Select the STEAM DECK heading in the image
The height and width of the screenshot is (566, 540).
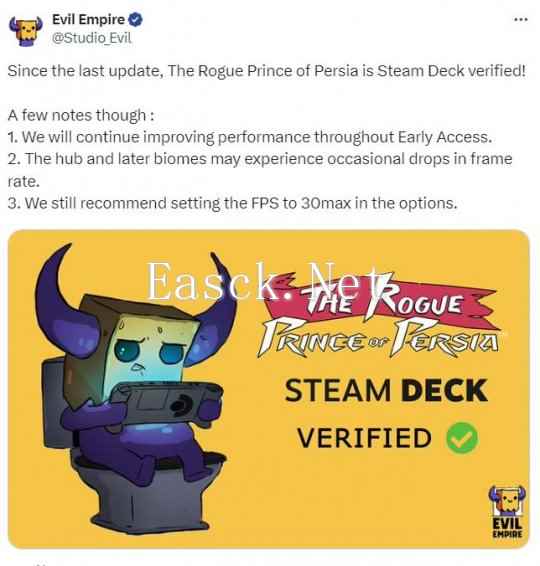[386, 391]
